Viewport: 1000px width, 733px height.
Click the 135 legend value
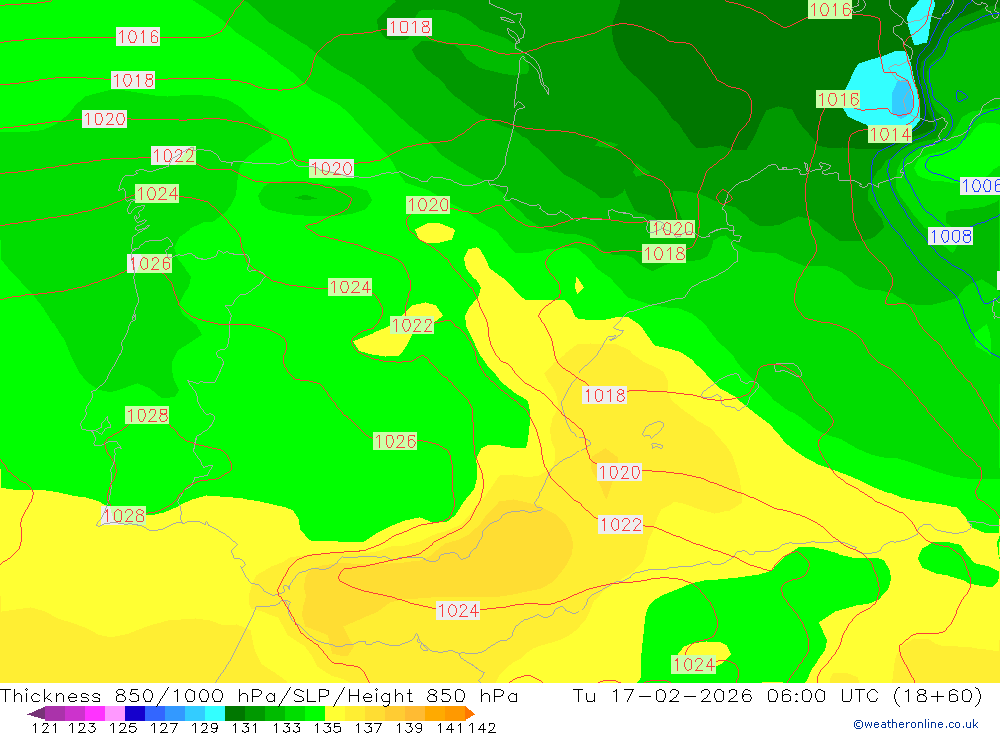pyautogui.click(x=327, y=727)
